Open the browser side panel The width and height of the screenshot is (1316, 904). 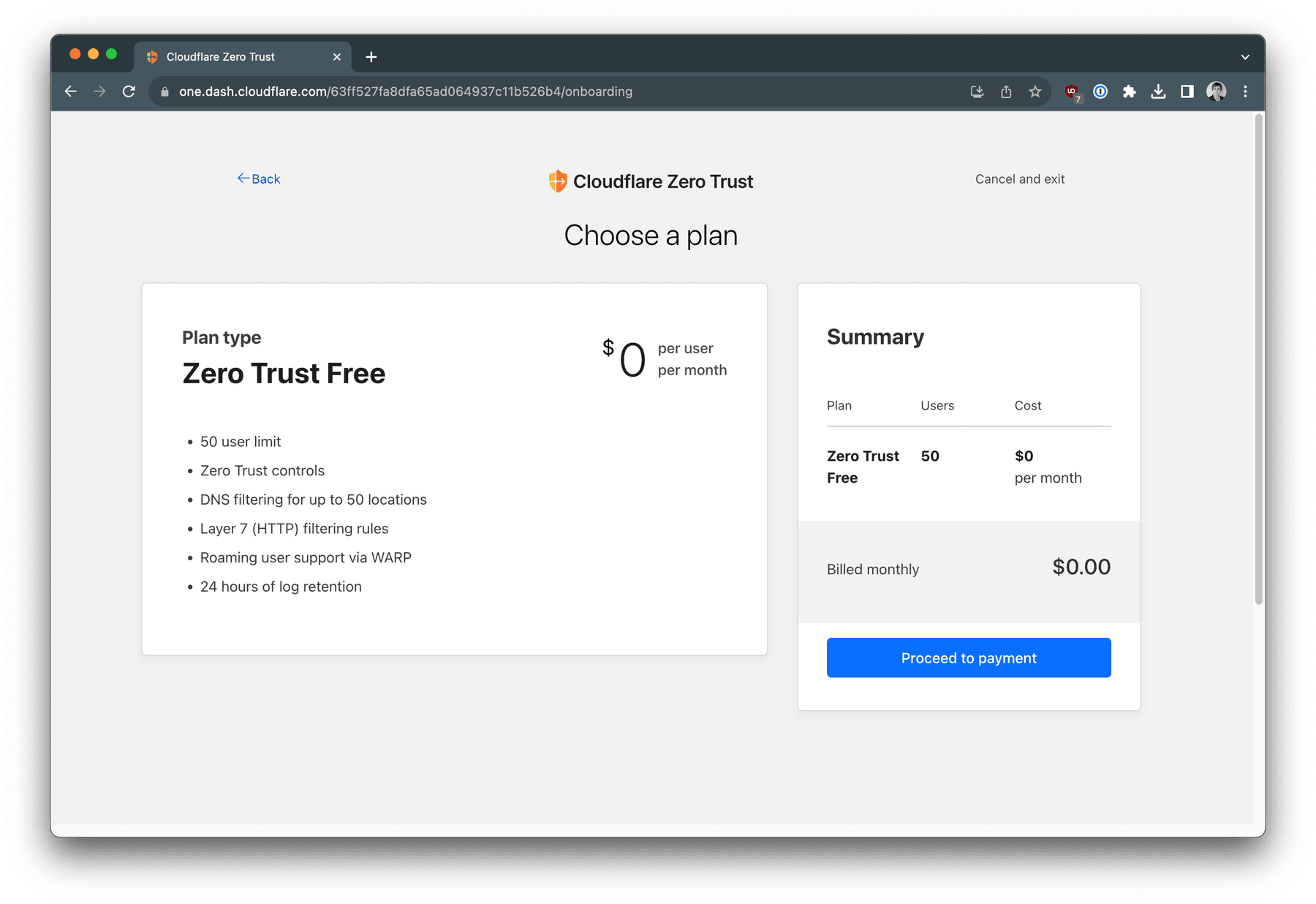[1187, 91]
